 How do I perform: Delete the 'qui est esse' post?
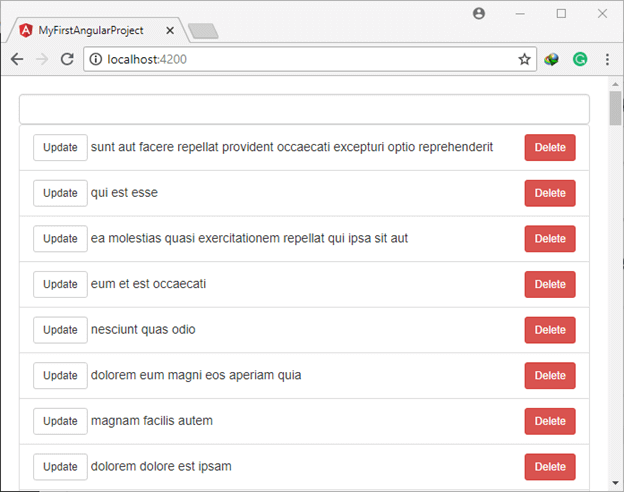point(550,193)
